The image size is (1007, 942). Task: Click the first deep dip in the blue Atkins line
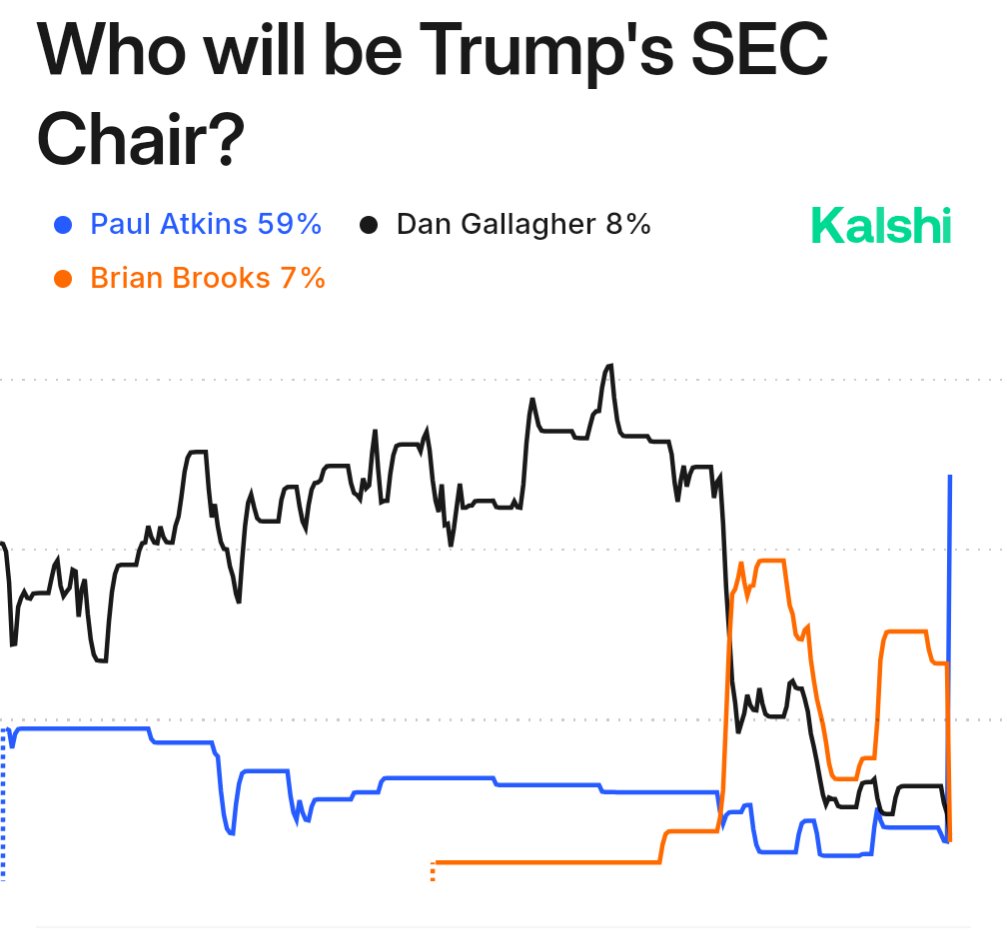(x=231, y=832)
